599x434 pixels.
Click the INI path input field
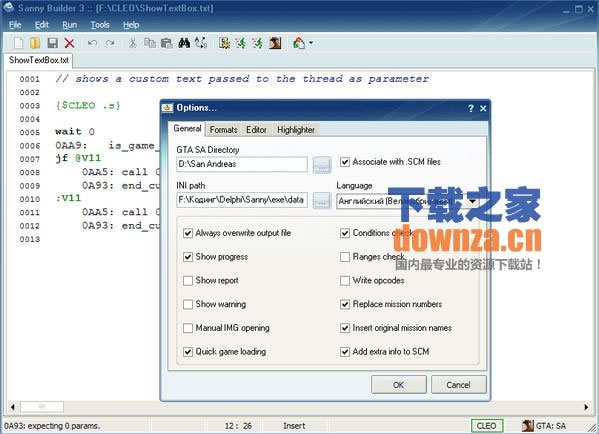[242, 200]
